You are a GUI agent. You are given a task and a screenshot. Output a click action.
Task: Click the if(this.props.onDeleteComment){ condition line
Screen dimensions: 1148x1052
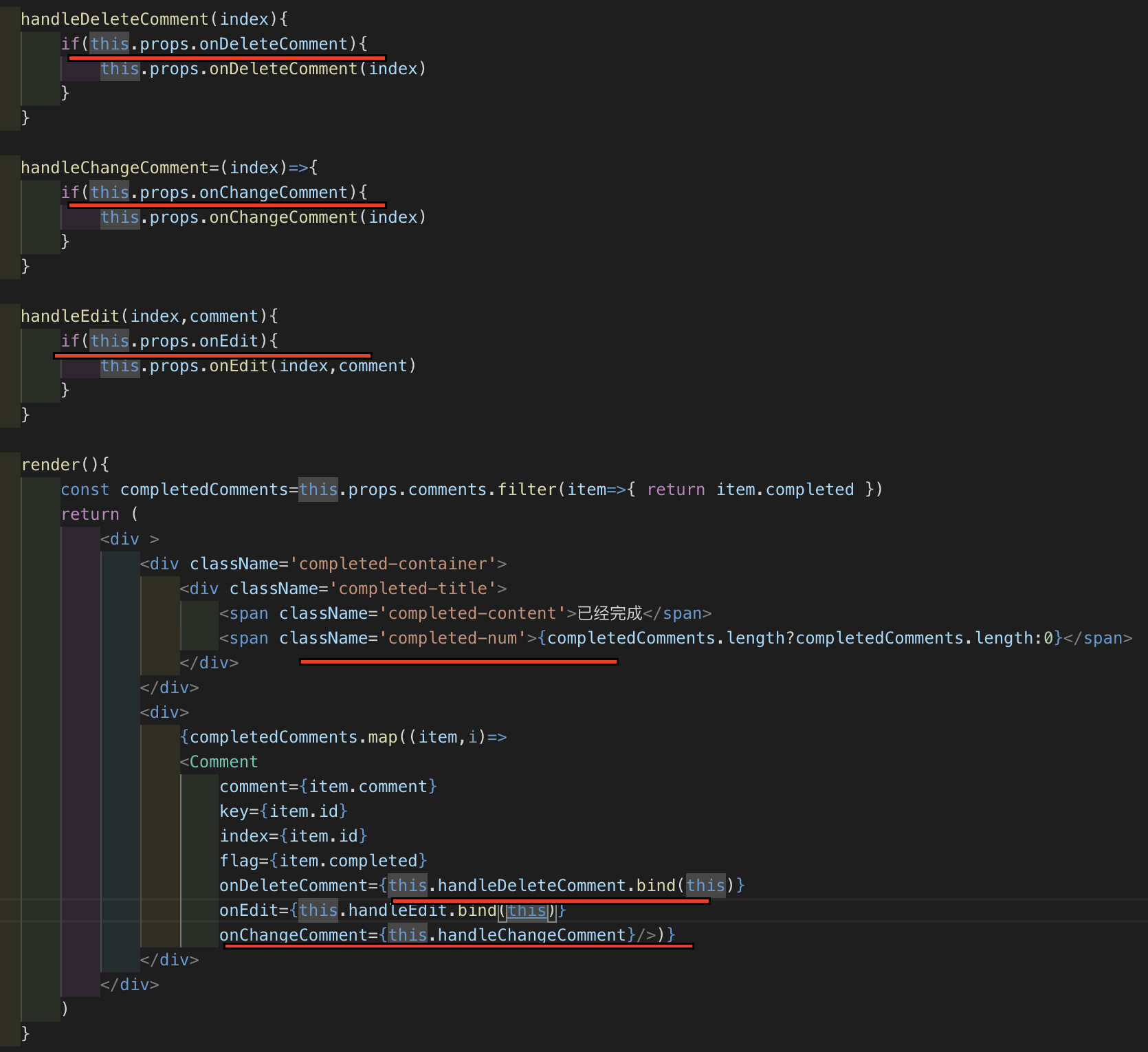(x=214, y=44)
